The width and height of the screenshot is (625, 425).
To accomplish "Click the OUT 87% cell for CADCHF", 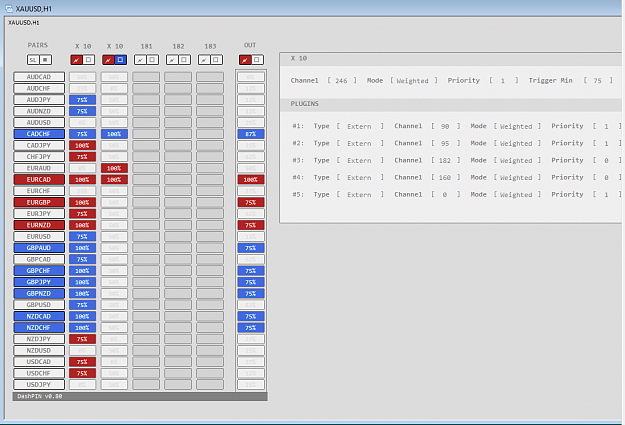I will click(x=251, y=134).
